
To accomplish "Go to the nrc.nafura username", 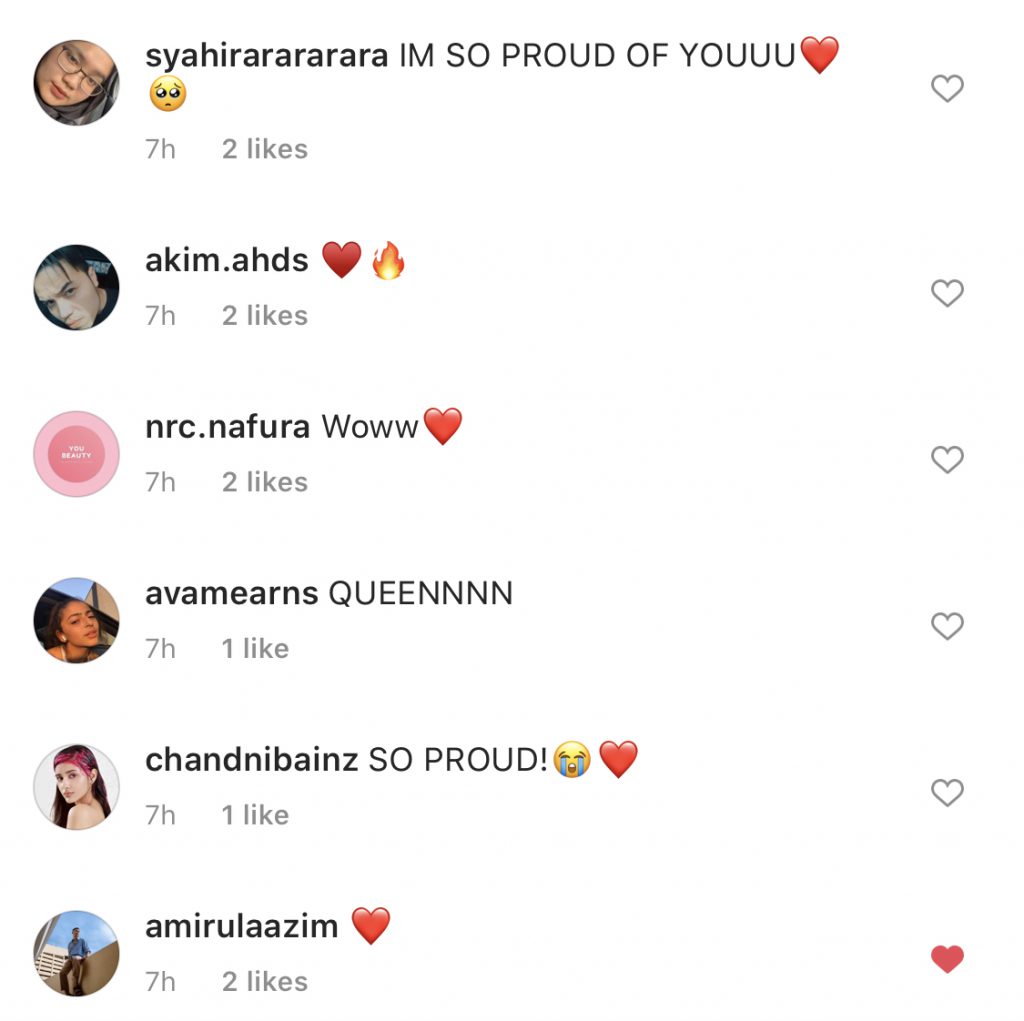I will [x=227, y=427].
